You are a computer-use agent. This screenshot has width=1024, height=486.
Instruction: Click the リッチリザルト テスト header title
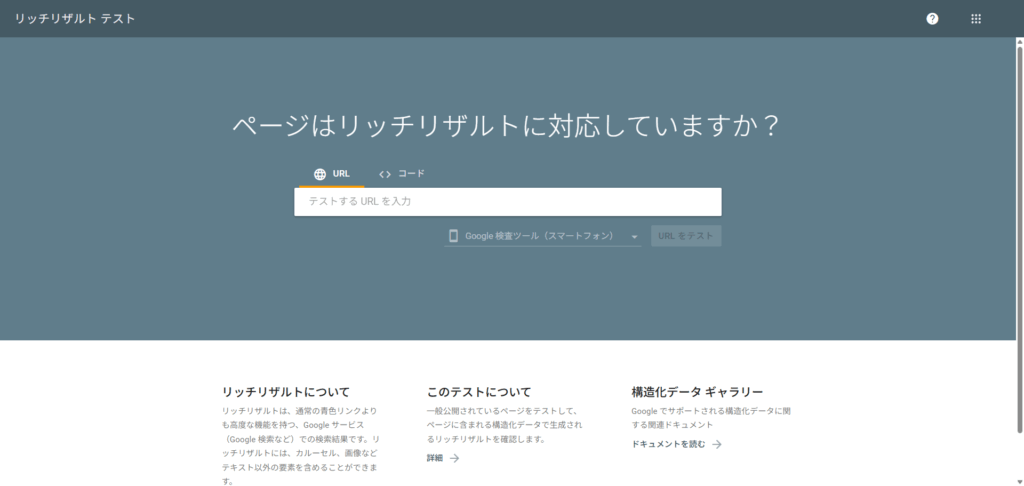click(74, 19)
